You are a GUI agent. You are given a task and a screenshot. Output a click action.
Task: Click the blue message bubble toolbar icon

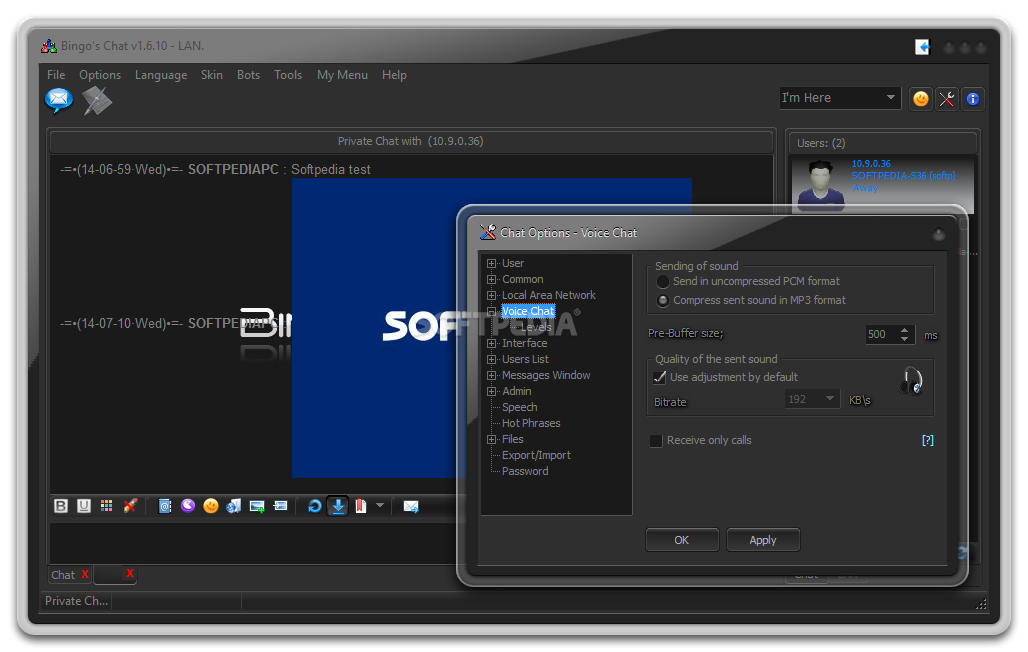click(58, 100)
